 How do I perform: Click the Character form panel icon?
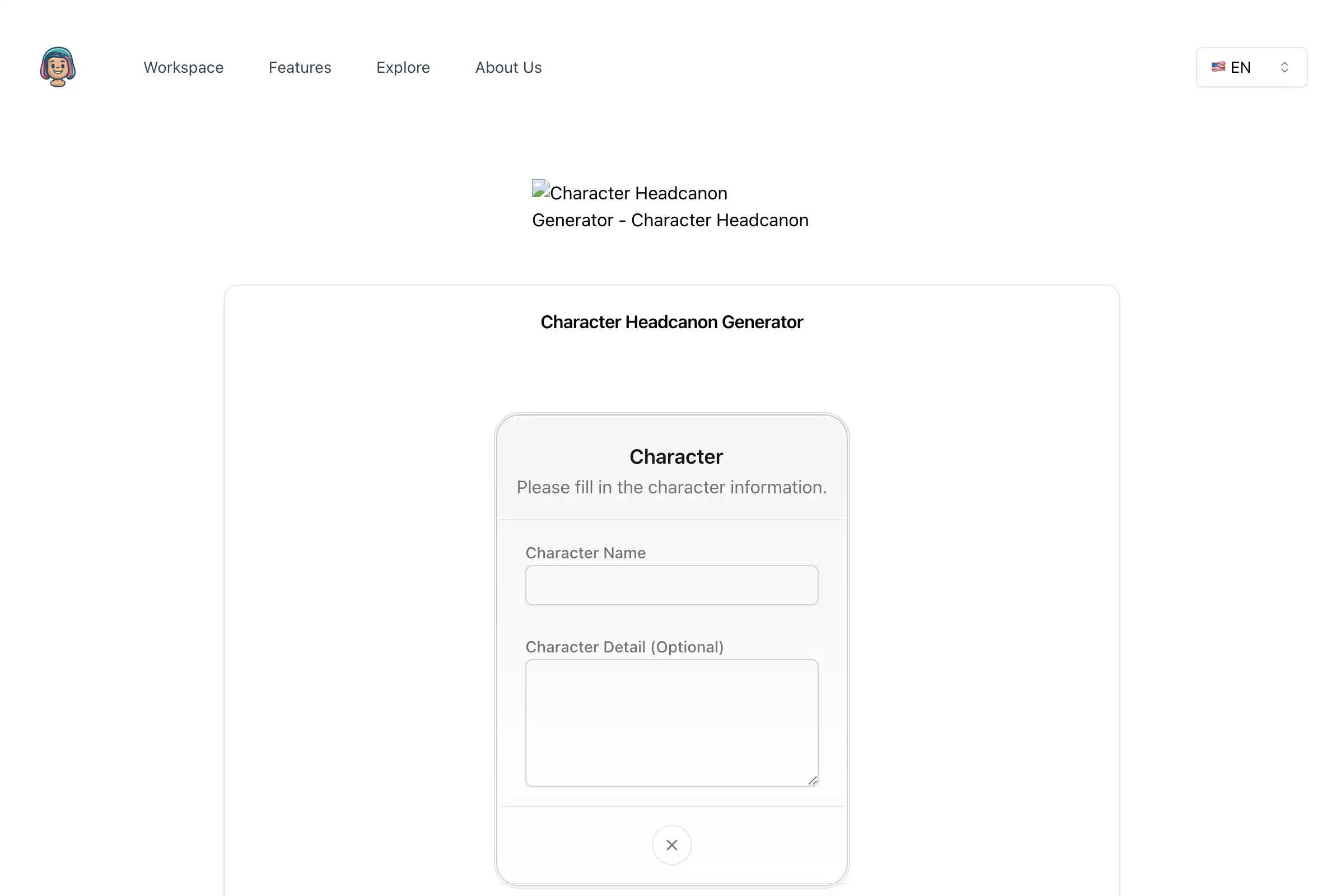tap(671, 845)
